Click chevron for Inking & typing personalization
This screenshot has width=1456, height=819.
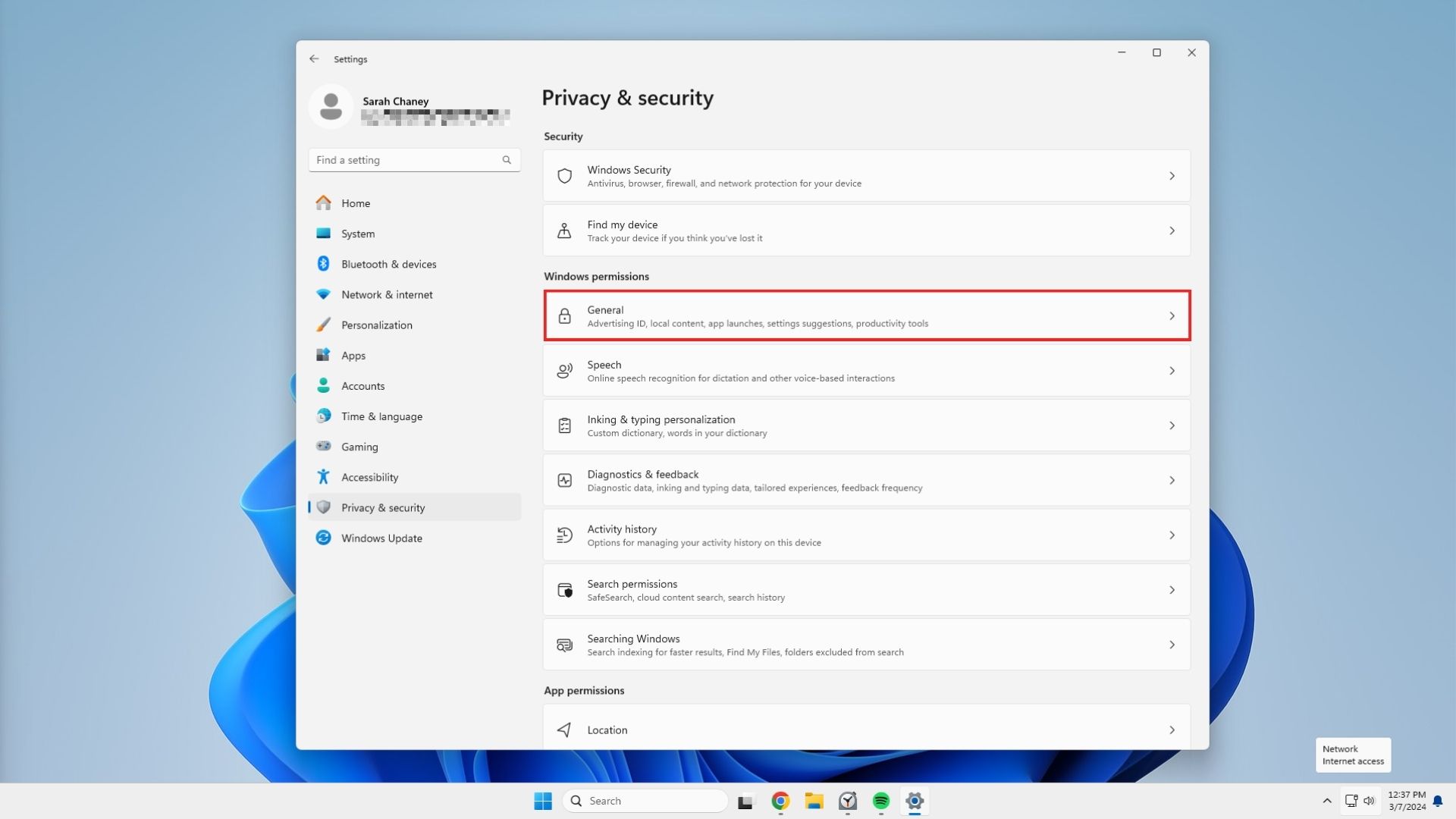pos(1172,425)
